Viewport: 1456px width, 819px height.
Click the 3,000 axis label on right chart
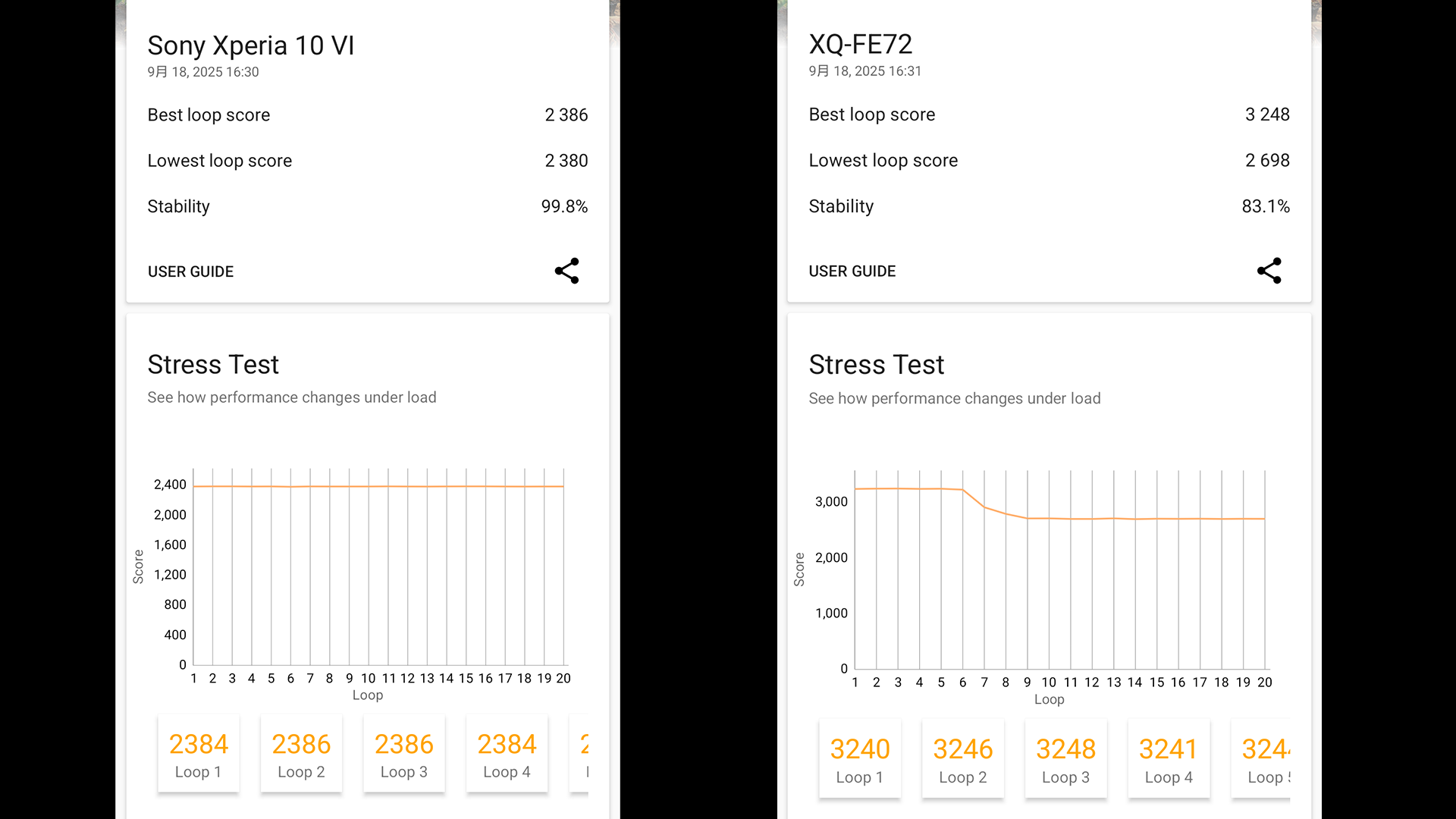click(x=831, y=501)
